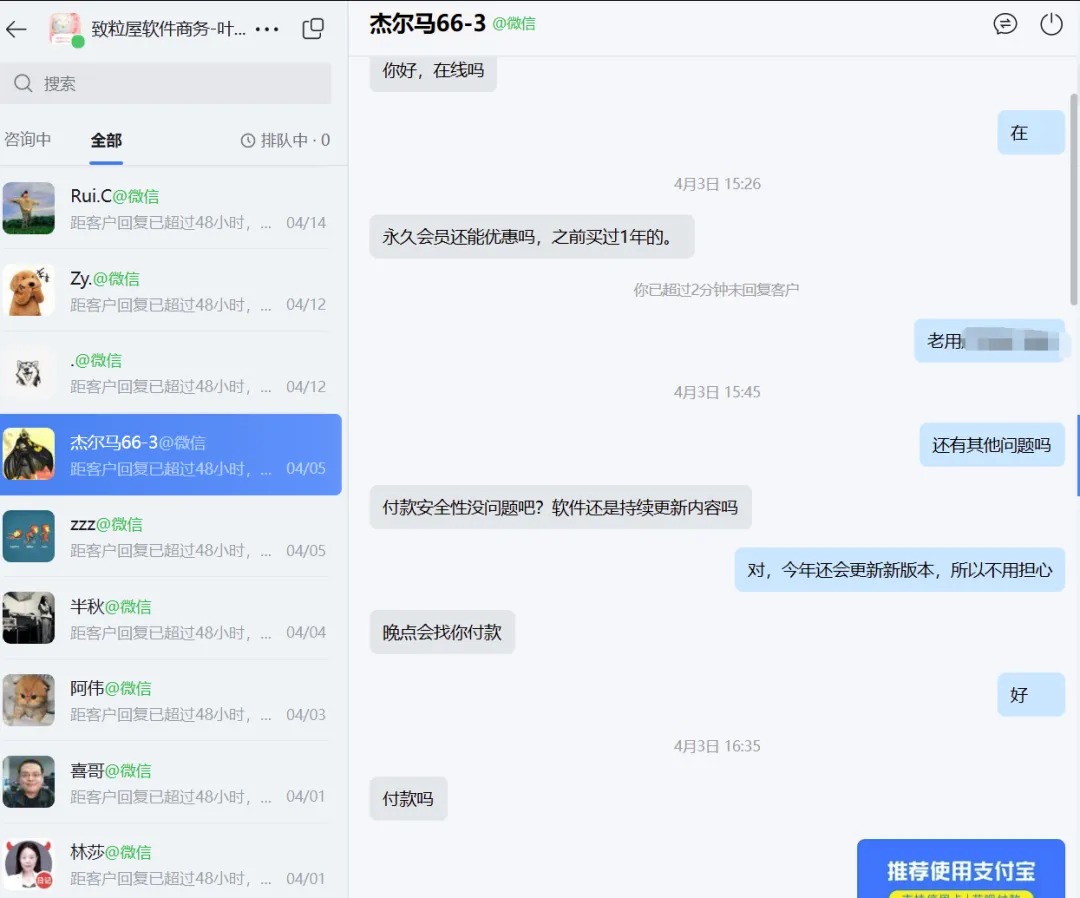Click the @微信 tag beside chat title
This screenshot has height=898, width=1080.
click(514, 24)
